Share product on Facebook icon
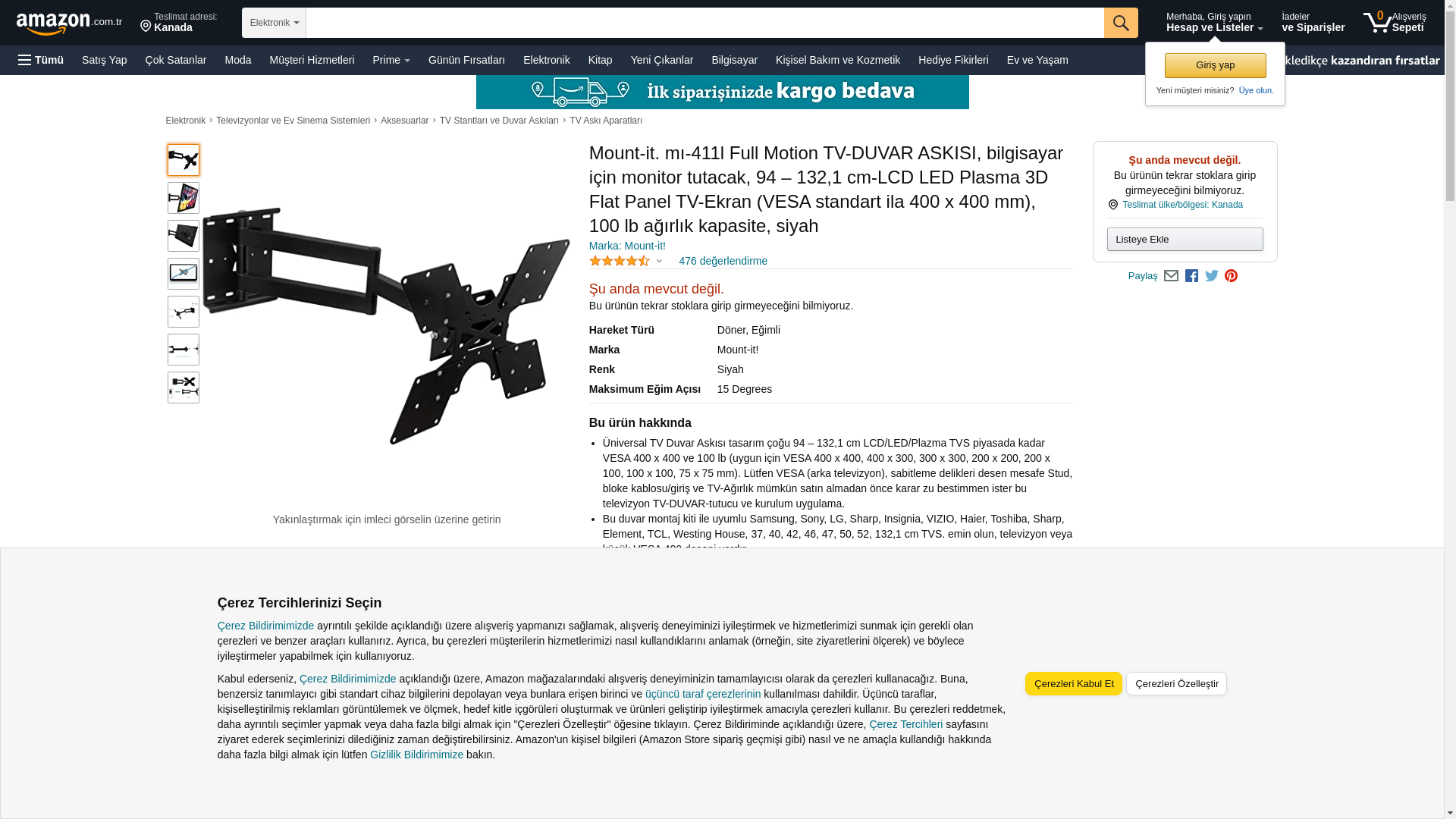 coord(1191,276)
